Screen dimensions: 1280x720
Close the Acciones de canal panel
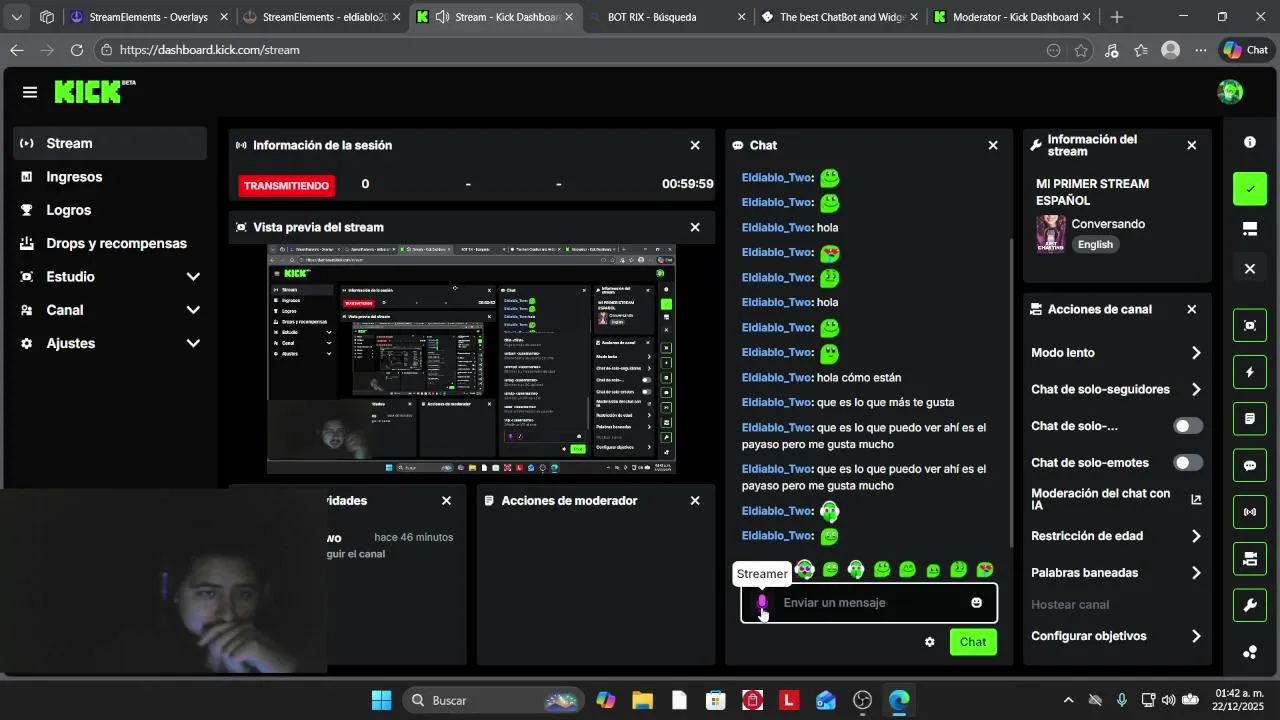pyautogui.click(x=1191, y=309)
